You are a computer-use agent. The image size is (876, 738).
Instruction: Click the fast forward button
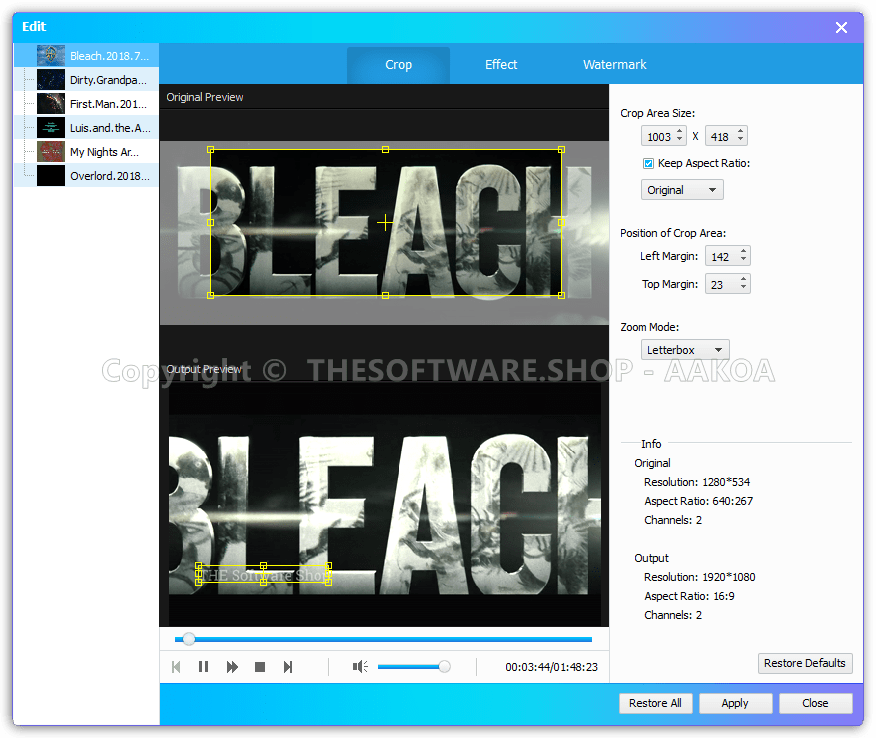pyautogui.click(x=232, y=667)
